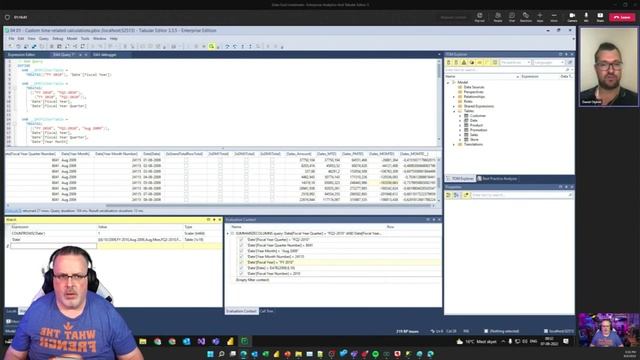Toggle checkbox for 'Date'[Fiscal Year Quarter Number] filter
The image size is (640, 360).
point(241,245)
